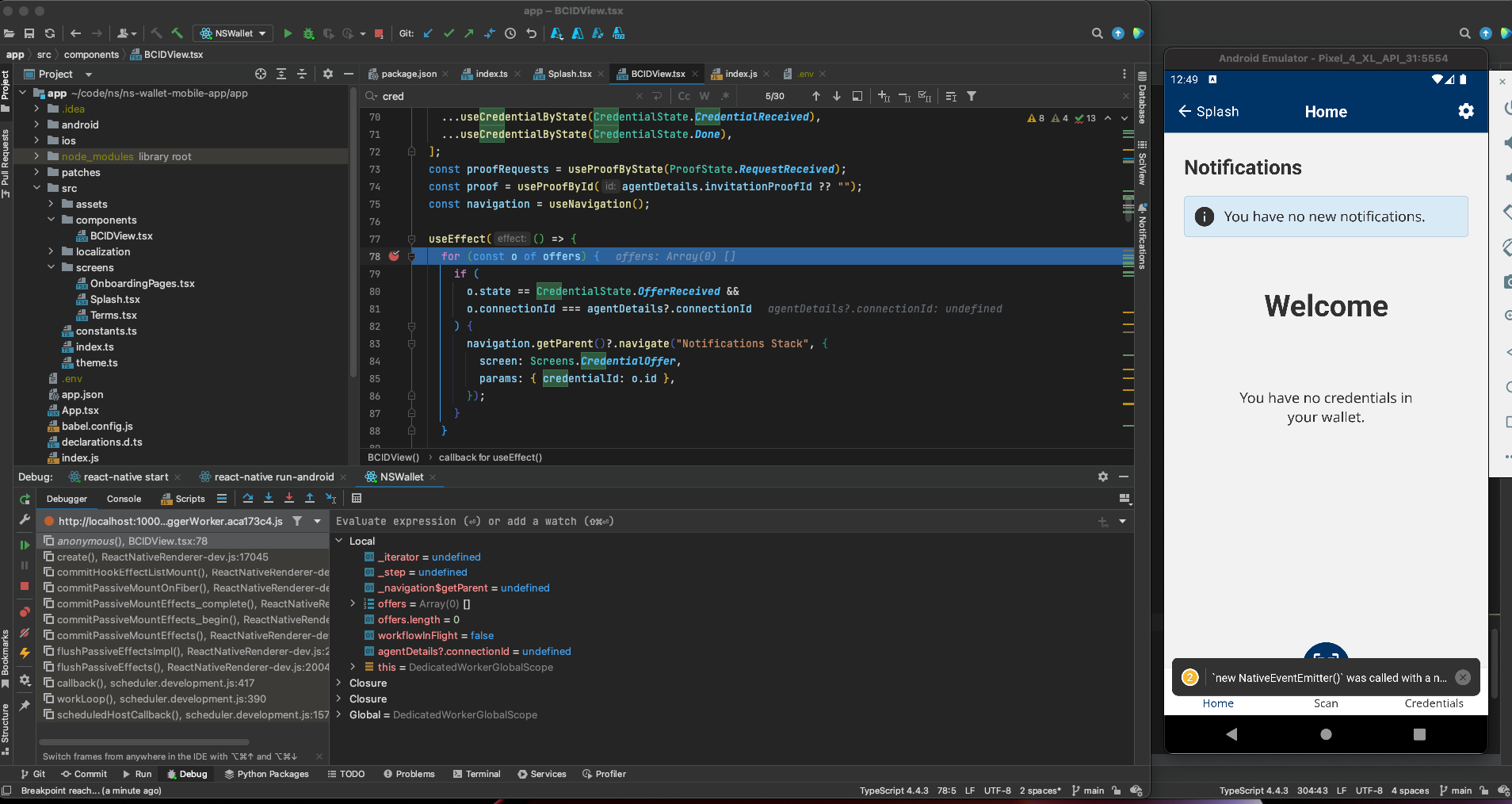Expand the node_modules folder
This screenshot has height=804, width=1512.
point(36,156)
